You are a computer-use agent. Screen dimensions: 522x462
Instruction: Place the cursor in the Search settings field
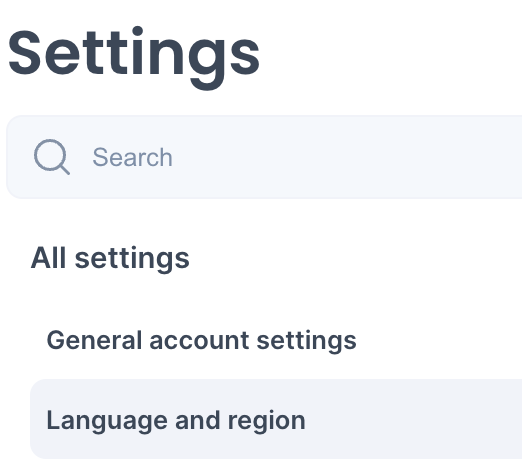(264, 157)
